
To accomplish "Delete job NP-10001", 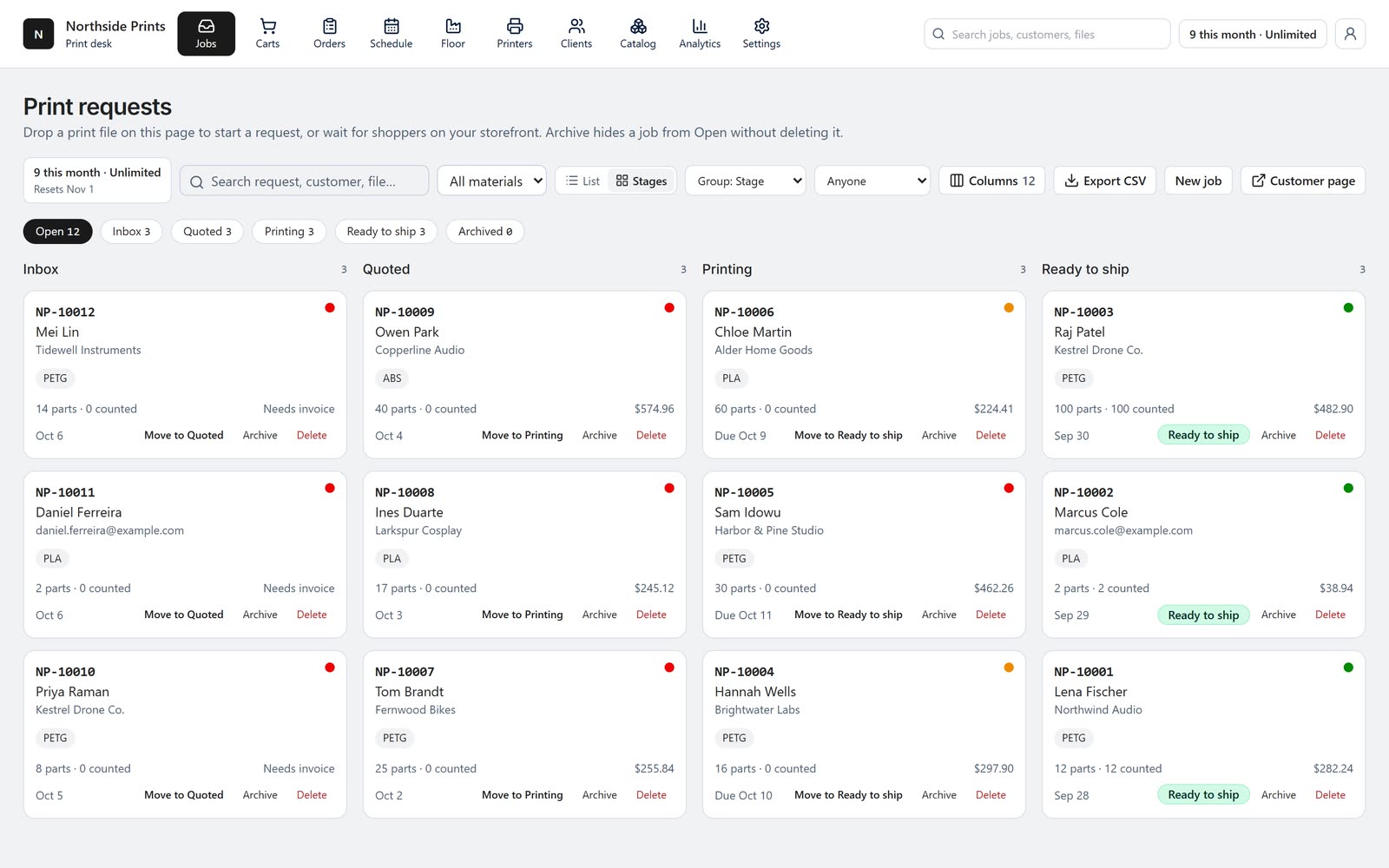I will (1330, 794).
